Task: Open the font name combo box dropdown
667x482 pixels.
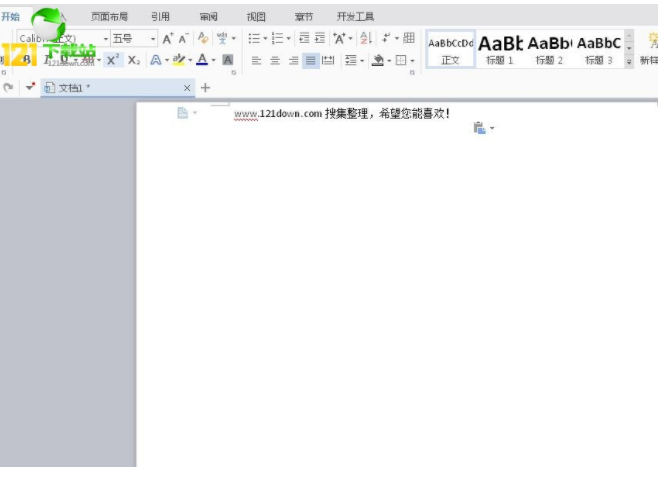Action: (106, 39)
